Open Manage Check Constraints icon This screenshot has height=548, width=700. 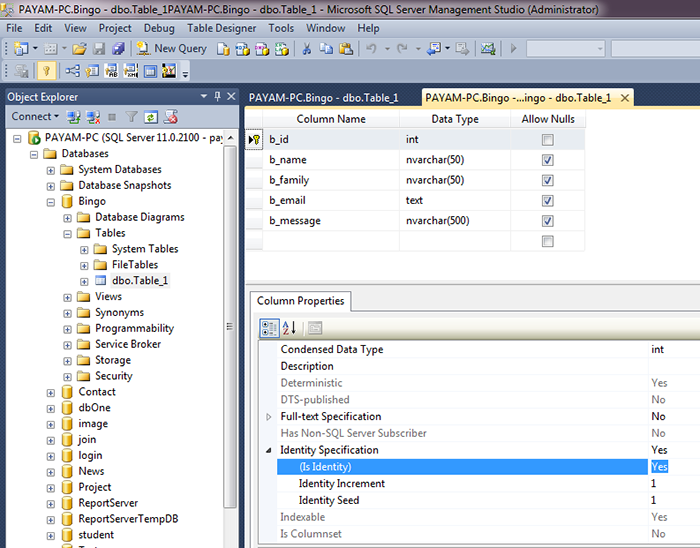(x=150, y=71)
